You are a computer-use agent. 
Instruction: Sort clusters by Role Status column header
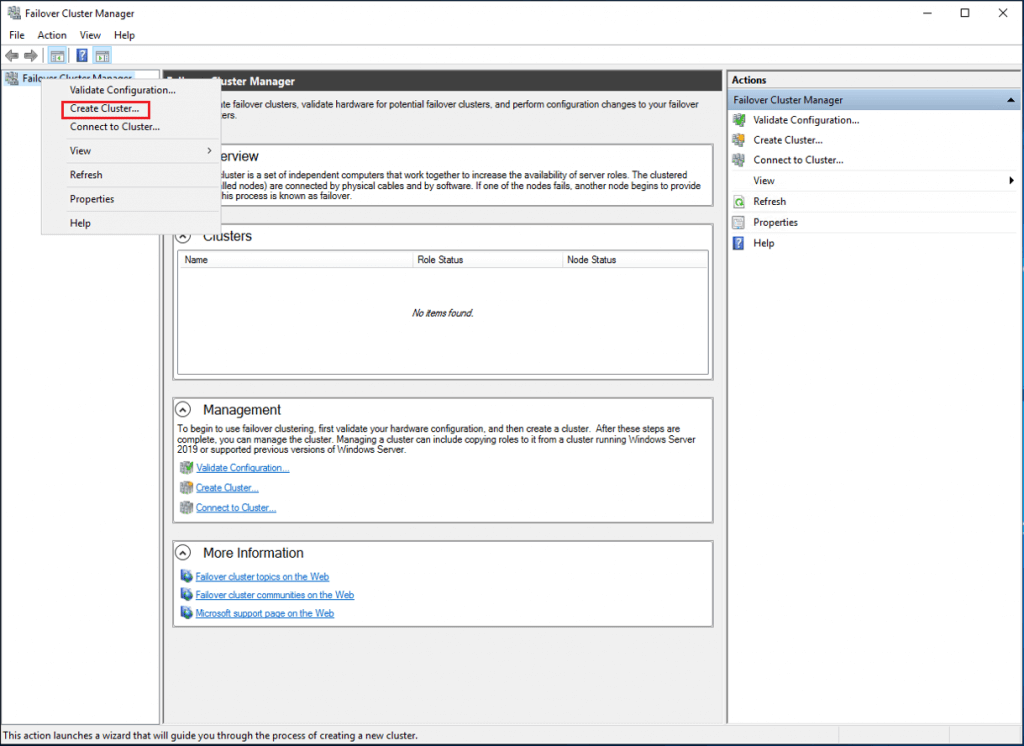488,260
